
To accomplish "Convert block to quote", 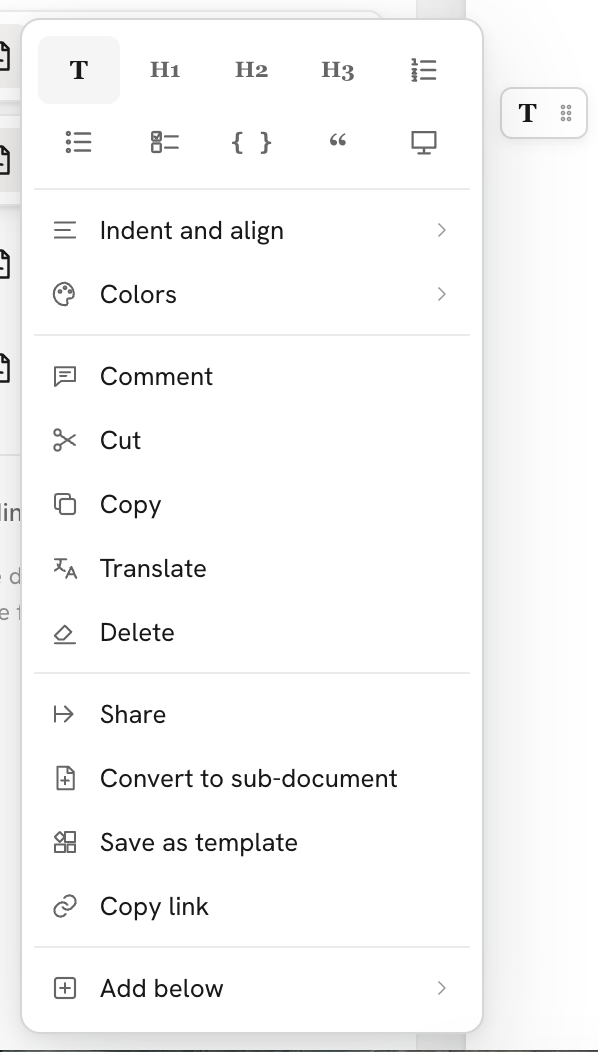I will 338,142.
